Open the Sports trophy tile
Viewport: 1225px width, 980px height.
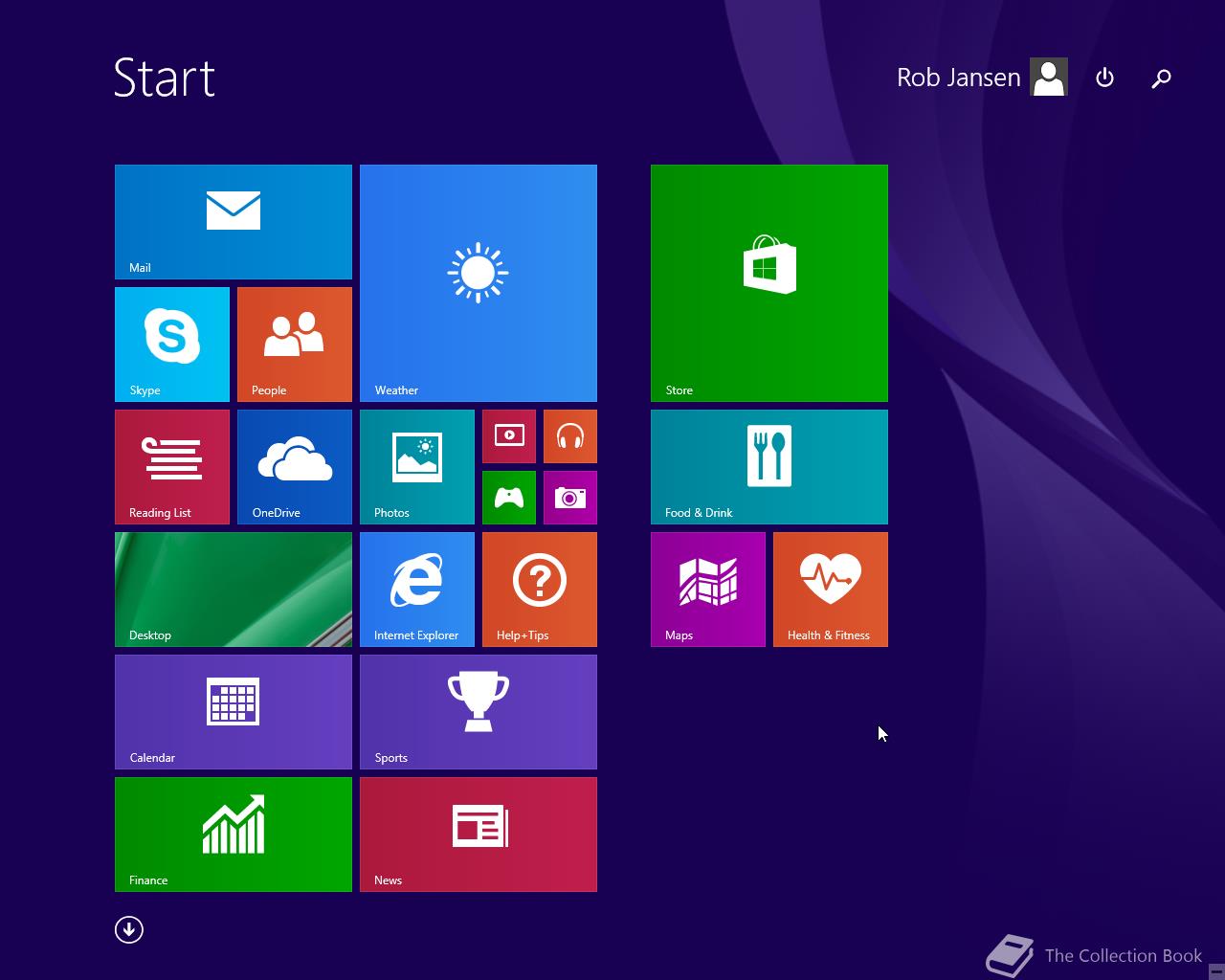479,712
